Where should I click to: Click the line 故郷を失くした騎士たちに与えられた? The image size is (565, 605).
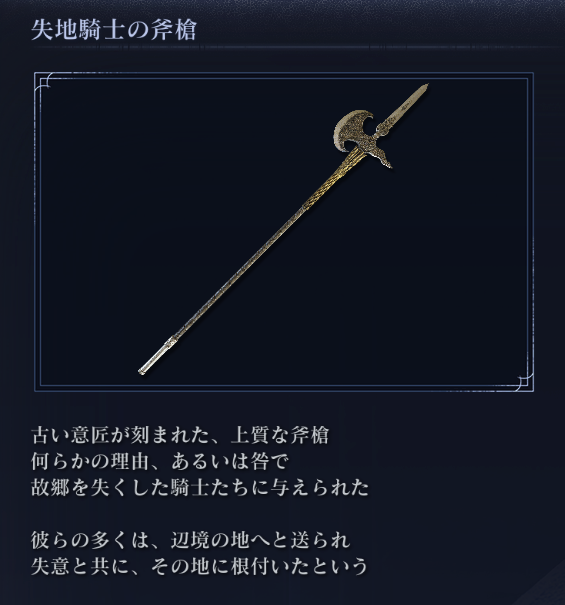[x=200, y=488]
